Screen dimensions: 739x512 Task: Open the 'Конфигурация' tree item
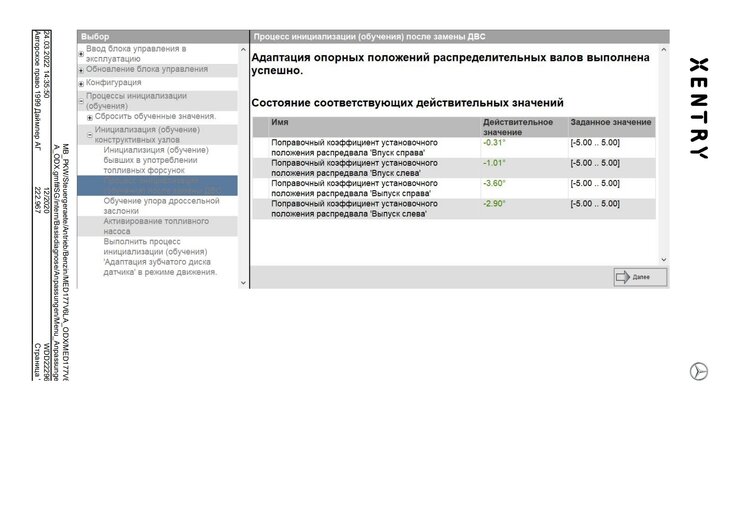(x=114, y=83)
